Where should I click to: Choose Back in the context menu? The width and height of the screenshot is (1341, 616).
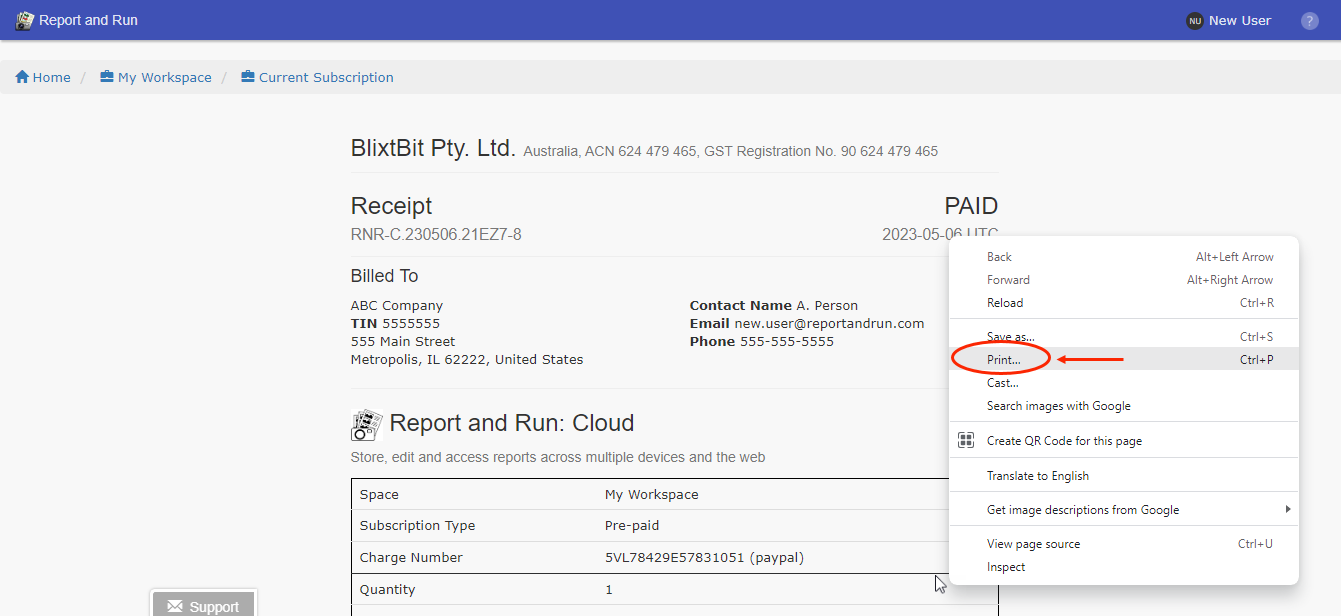point(999,257)
